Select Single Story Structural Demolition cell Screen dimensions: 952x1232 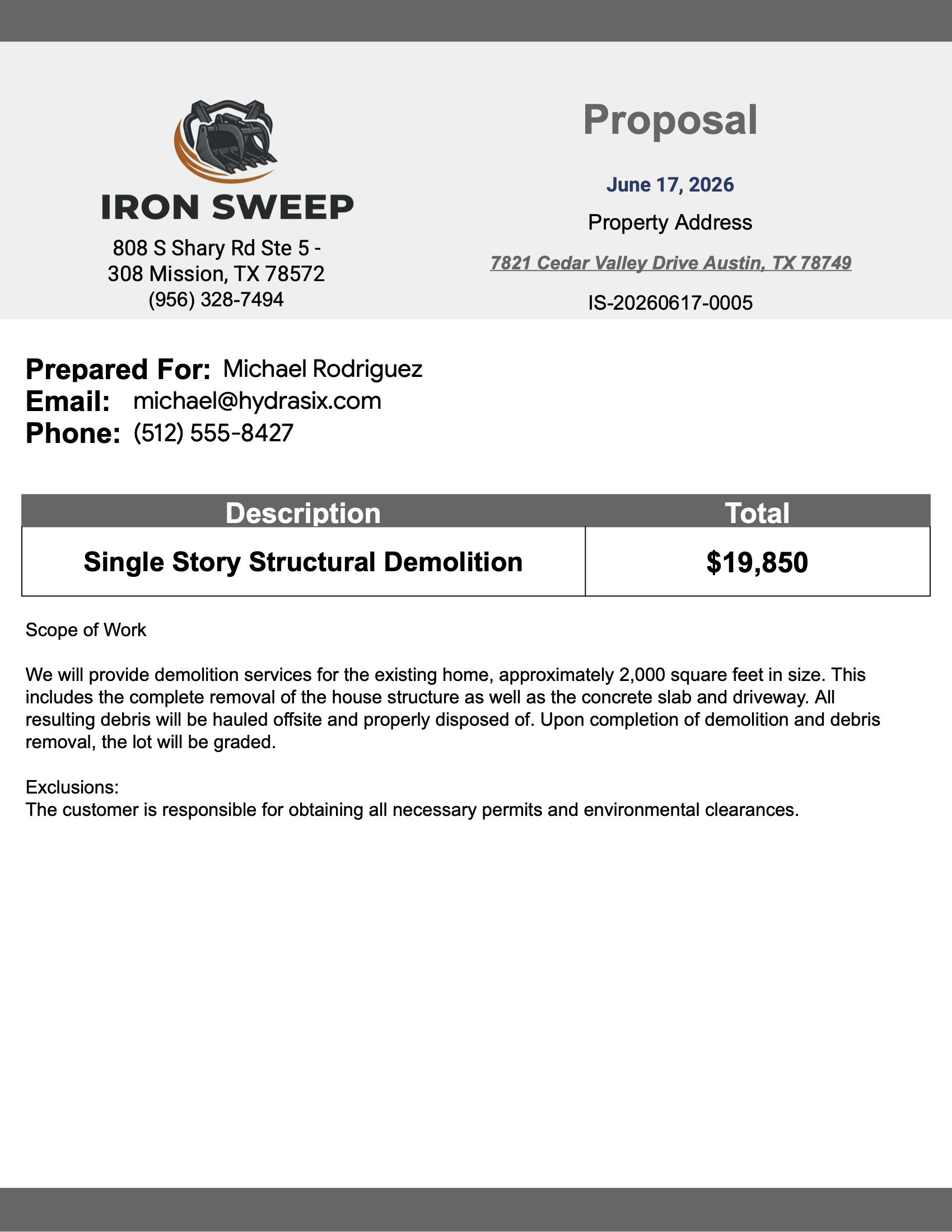coord(304,562)
